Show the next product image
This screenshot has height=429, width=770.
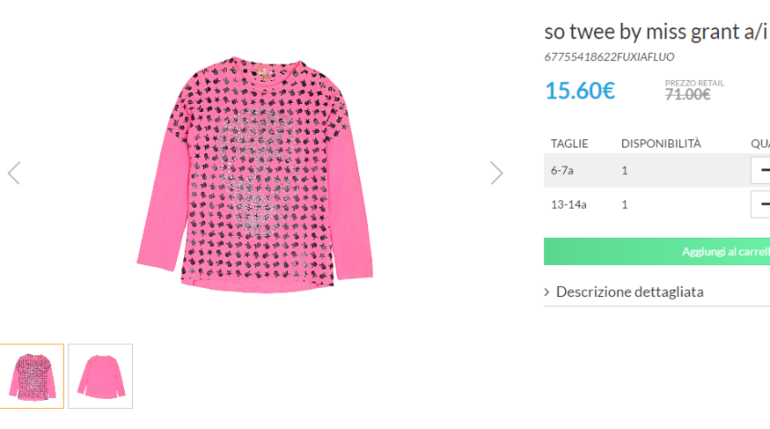(x=496, y=173)
